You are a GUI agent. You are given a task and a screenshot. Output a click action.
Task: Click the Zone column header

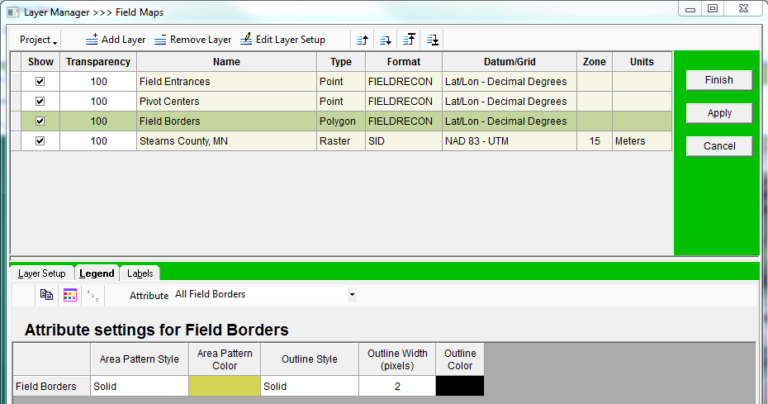point(594,62)
